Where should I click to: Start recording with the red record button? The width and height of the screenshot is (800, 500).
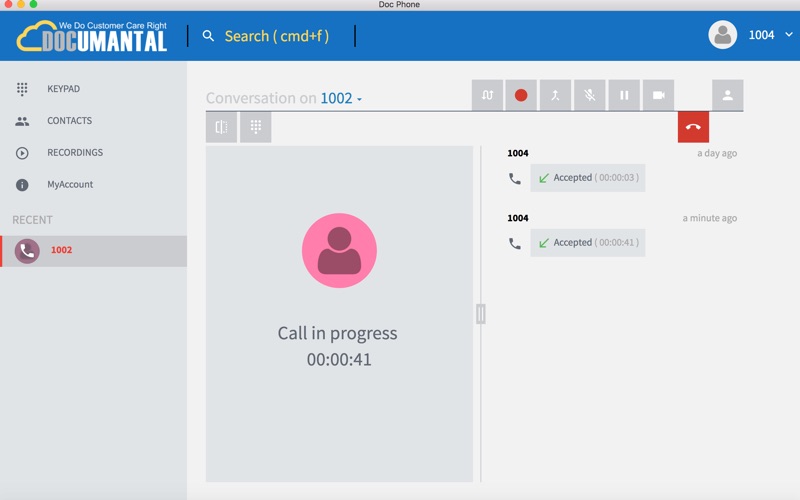point(521,95)
